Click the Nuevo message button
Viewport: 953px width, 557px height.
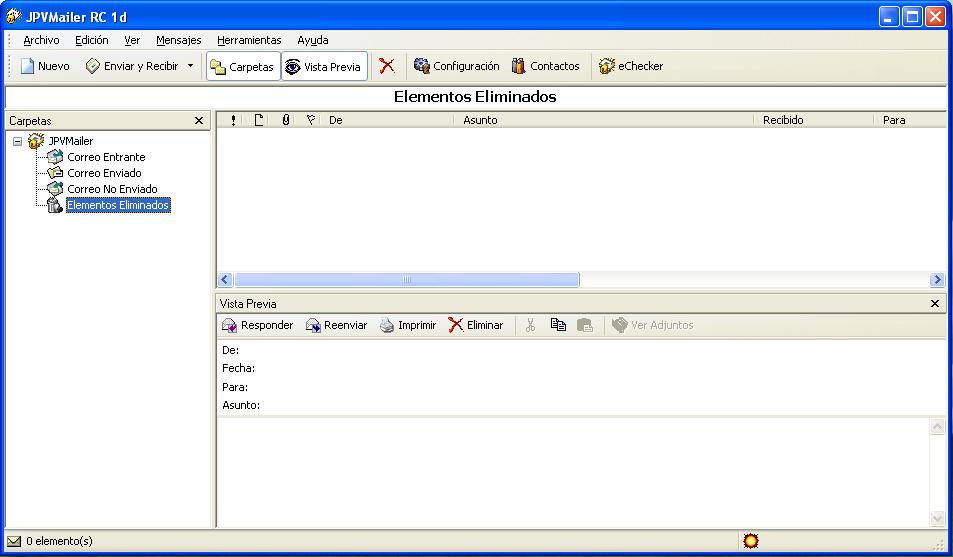click(45, 66)
